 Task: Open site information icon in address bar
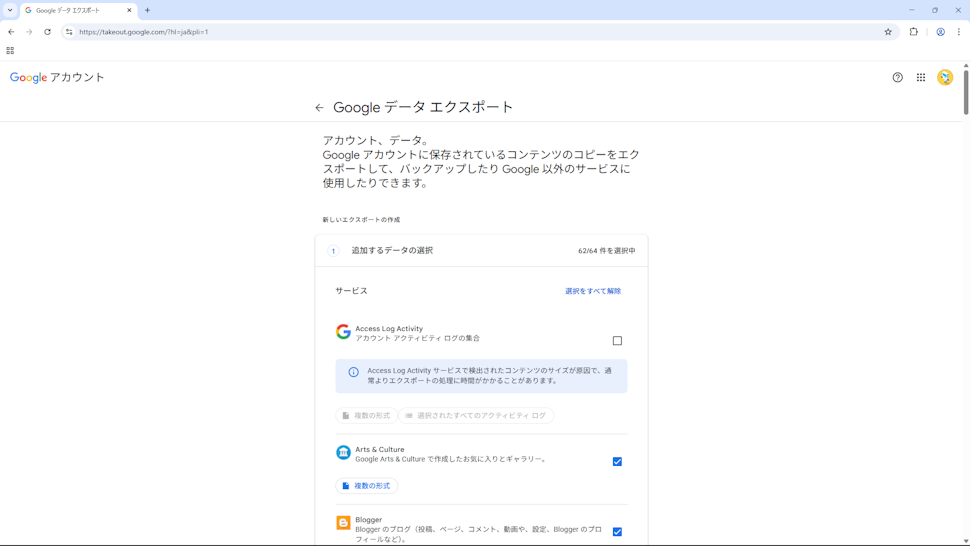[x=69, y=32]
